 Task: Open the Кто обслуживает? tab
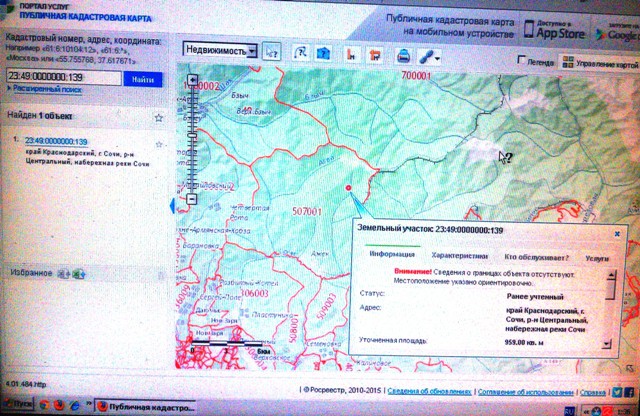(x=530, y=256)
